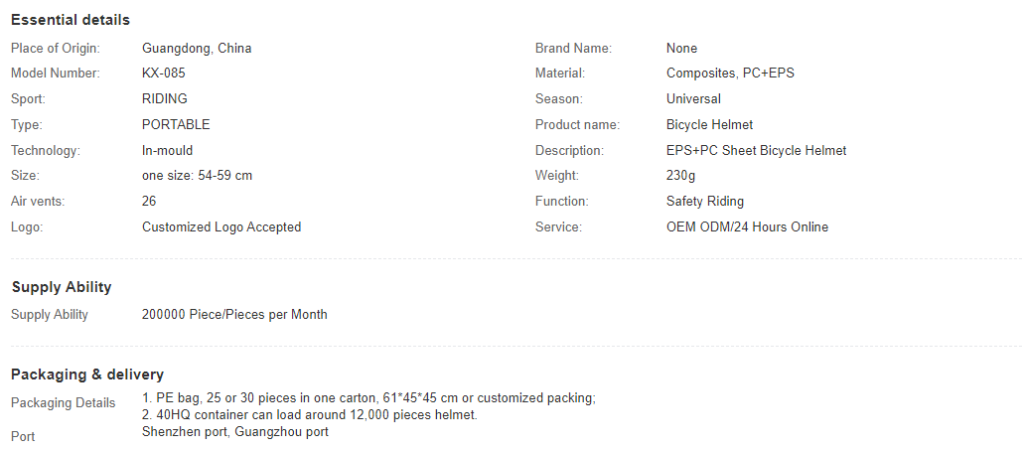Click the 230g weight value
The width and height of the screenshot is (1024, 449).
(x=680, y=176)
